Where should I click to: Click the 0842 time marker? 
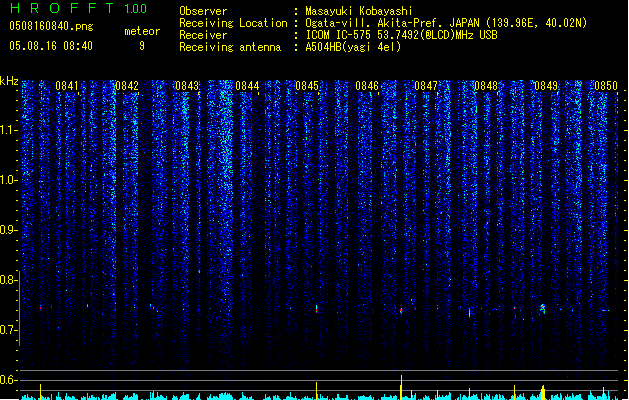click(127, 85)
